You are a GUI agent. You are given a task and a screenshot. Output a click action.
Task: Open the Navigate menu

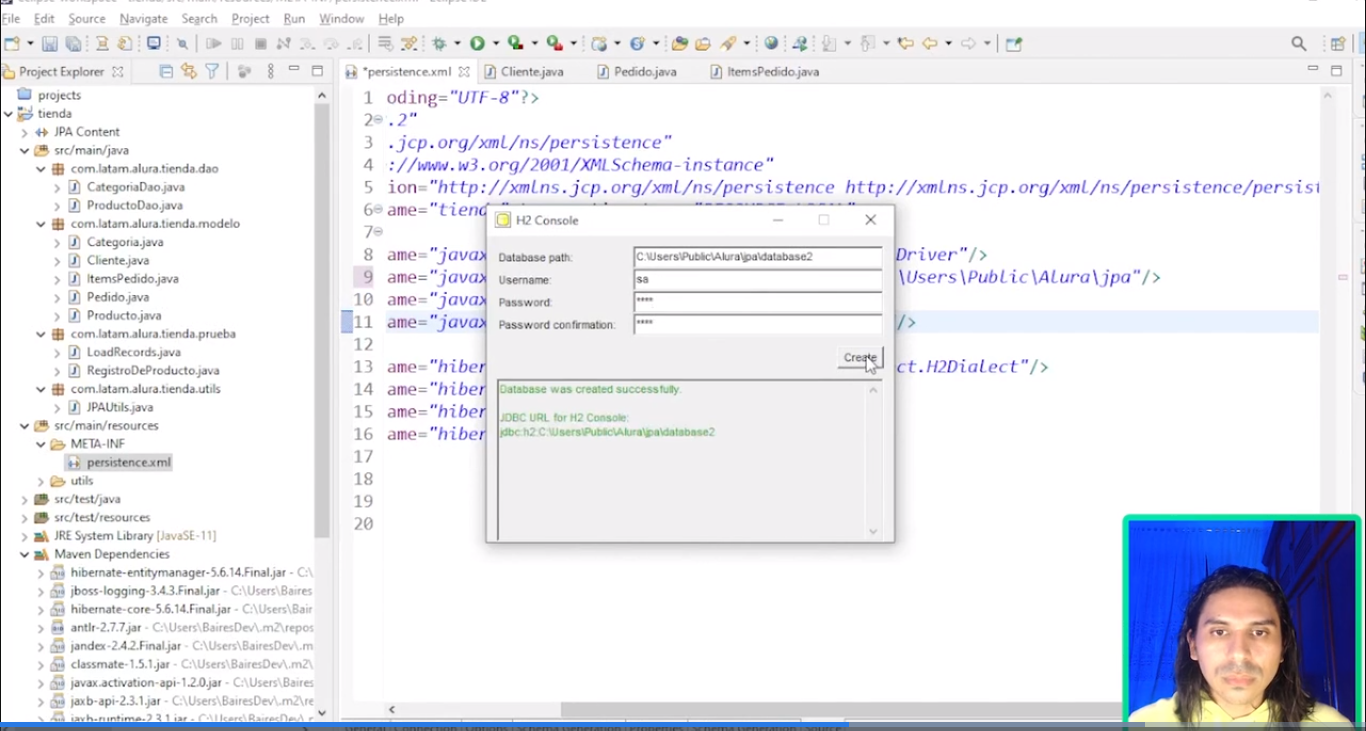point(144,18)
